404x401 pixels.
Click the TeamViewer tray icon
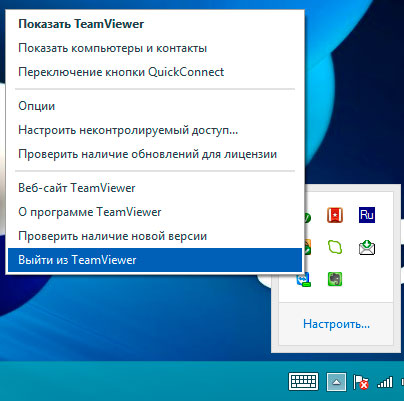click(304, 279)
